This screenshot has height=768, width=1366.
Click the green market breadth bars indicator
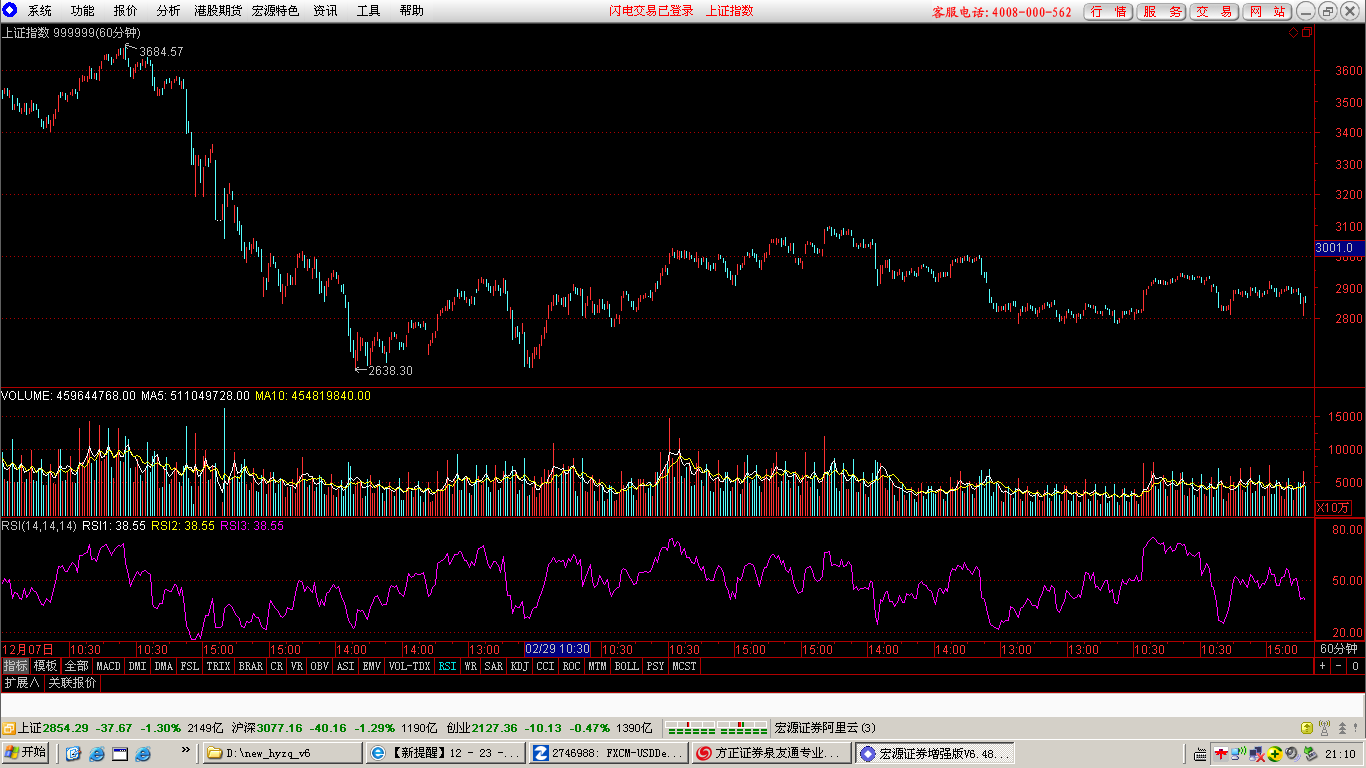716,728
